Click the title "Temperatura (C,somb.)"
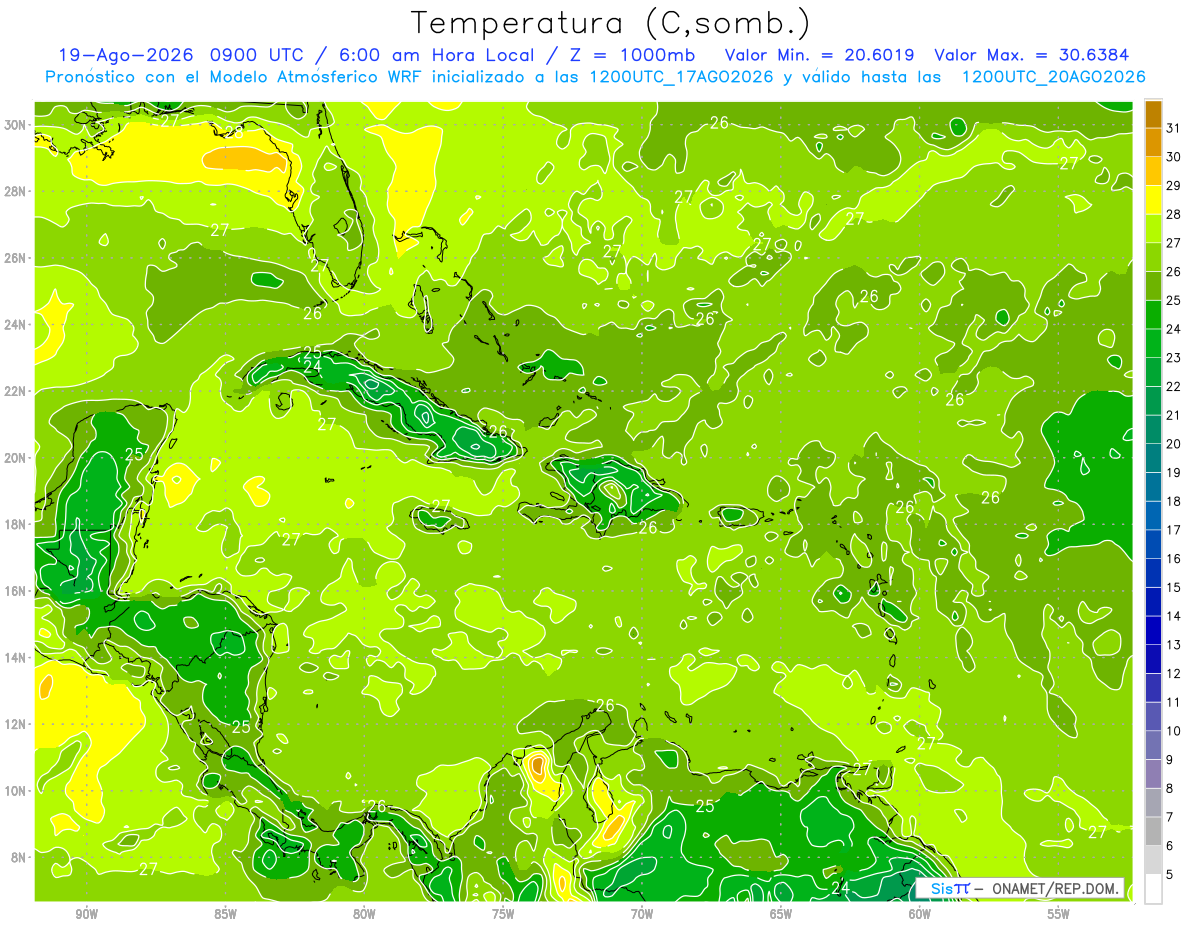Screen dimensions: 1200x927 (611, 23)
